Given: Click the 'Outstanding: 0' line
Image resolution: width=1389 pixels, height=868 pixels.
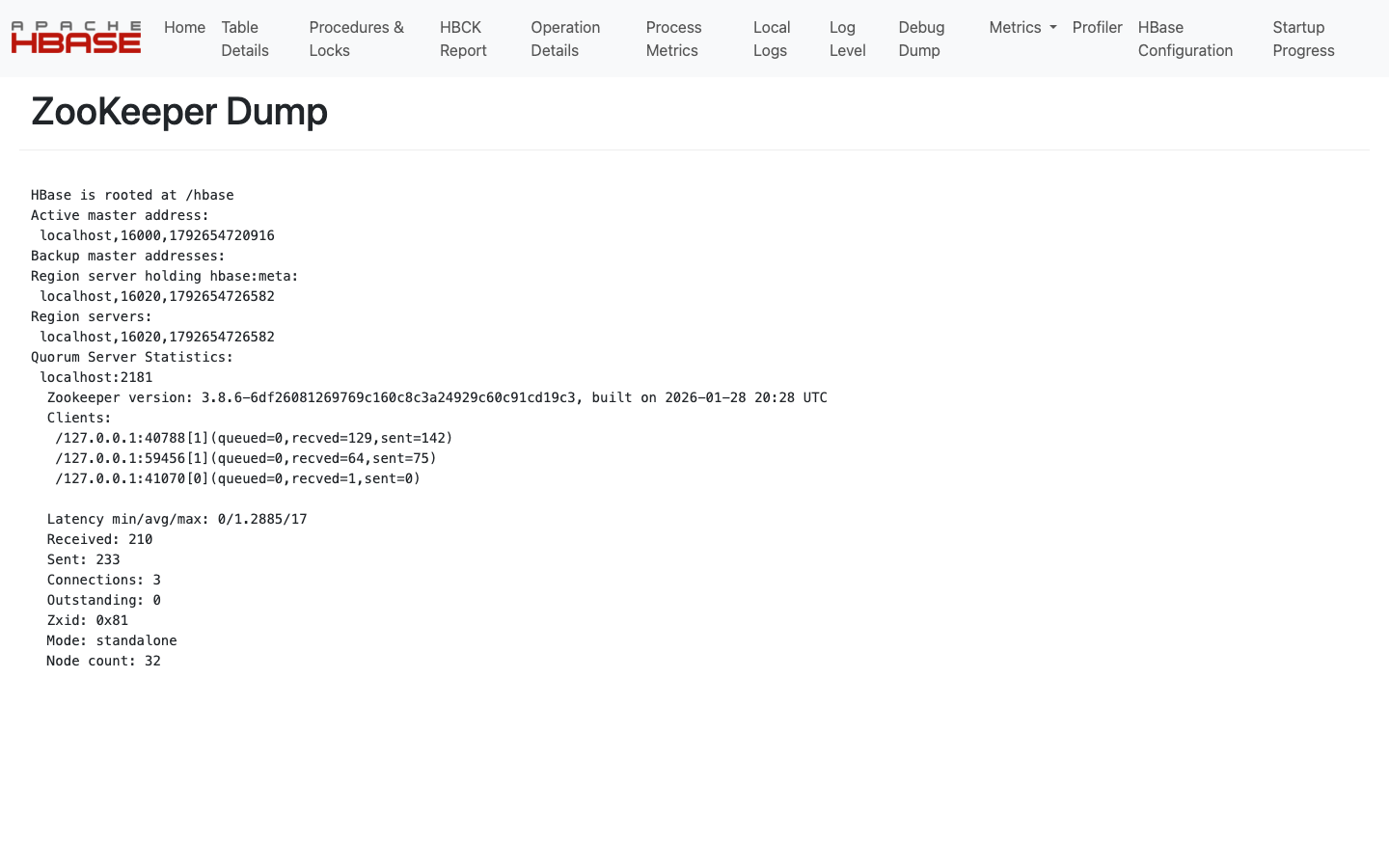Looking at the screenshot, I should click(104, 600).
